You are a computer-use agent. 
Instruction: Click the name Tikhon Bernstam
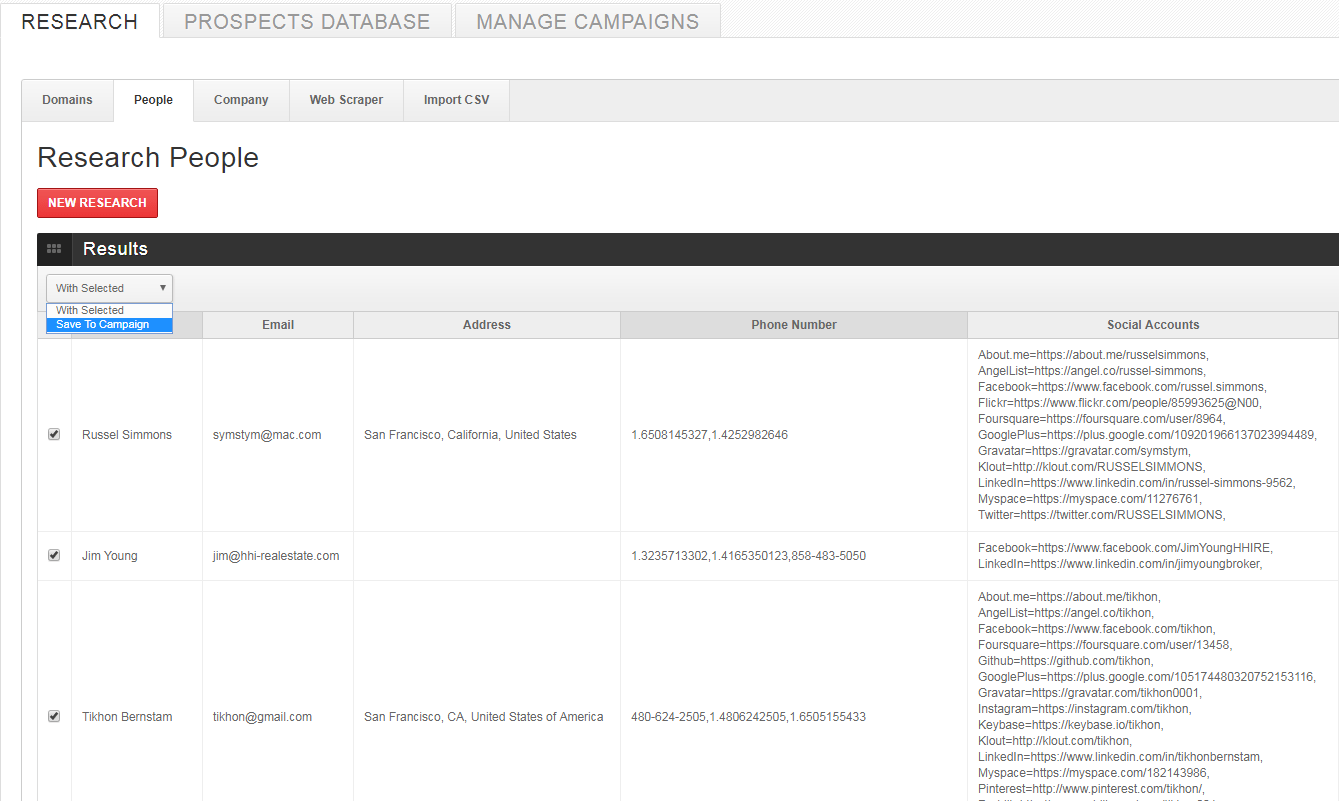[x=127, y=717]
